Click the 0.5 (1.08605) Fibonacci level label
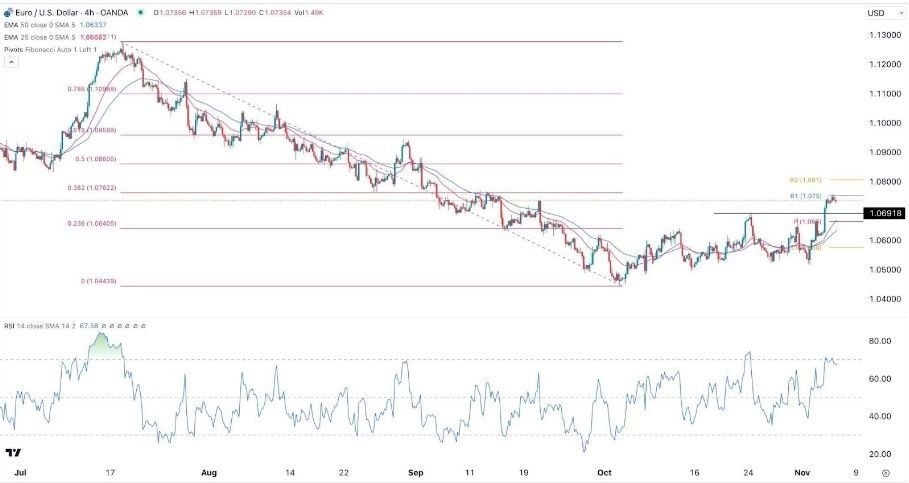909x483 pixels. (x=96, y=159)
